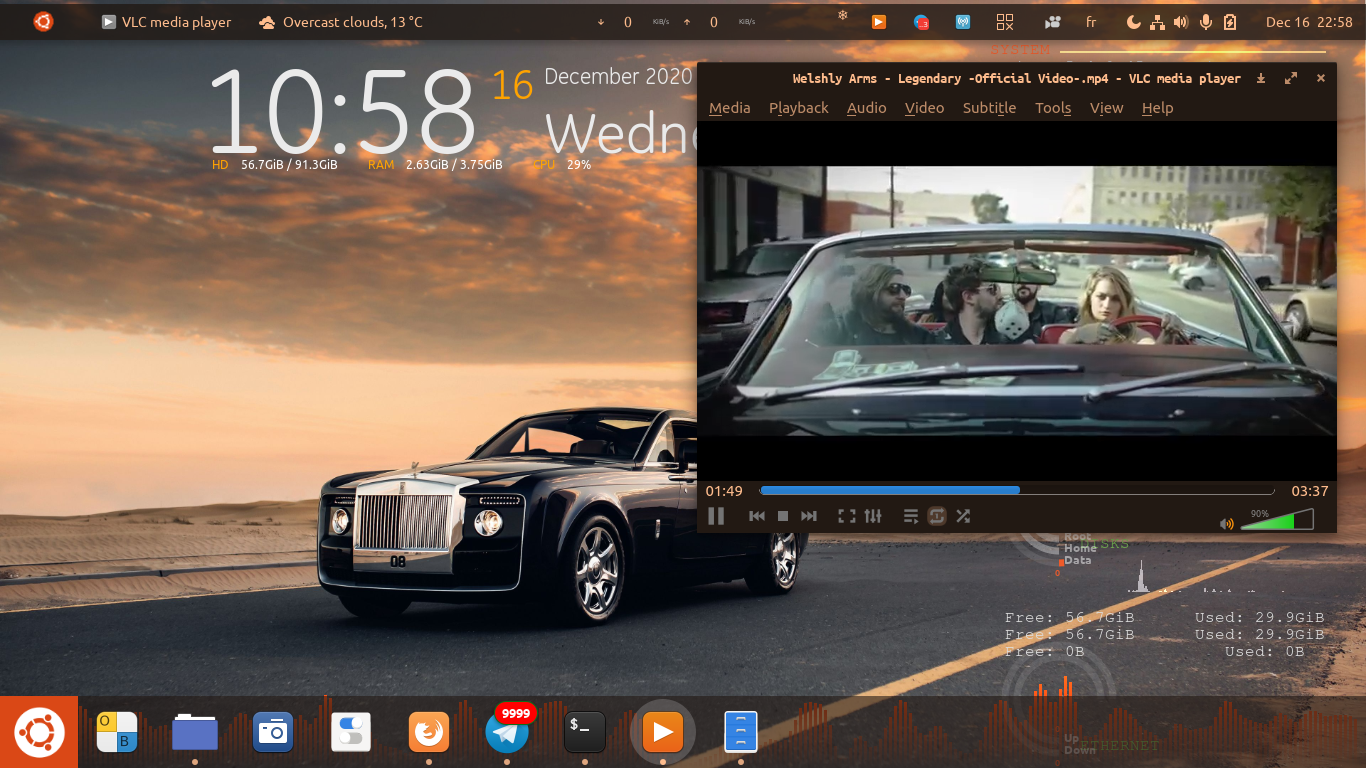
Task: Toggle remaining time via 03:37 label
Action: [x=1310, y=491]
